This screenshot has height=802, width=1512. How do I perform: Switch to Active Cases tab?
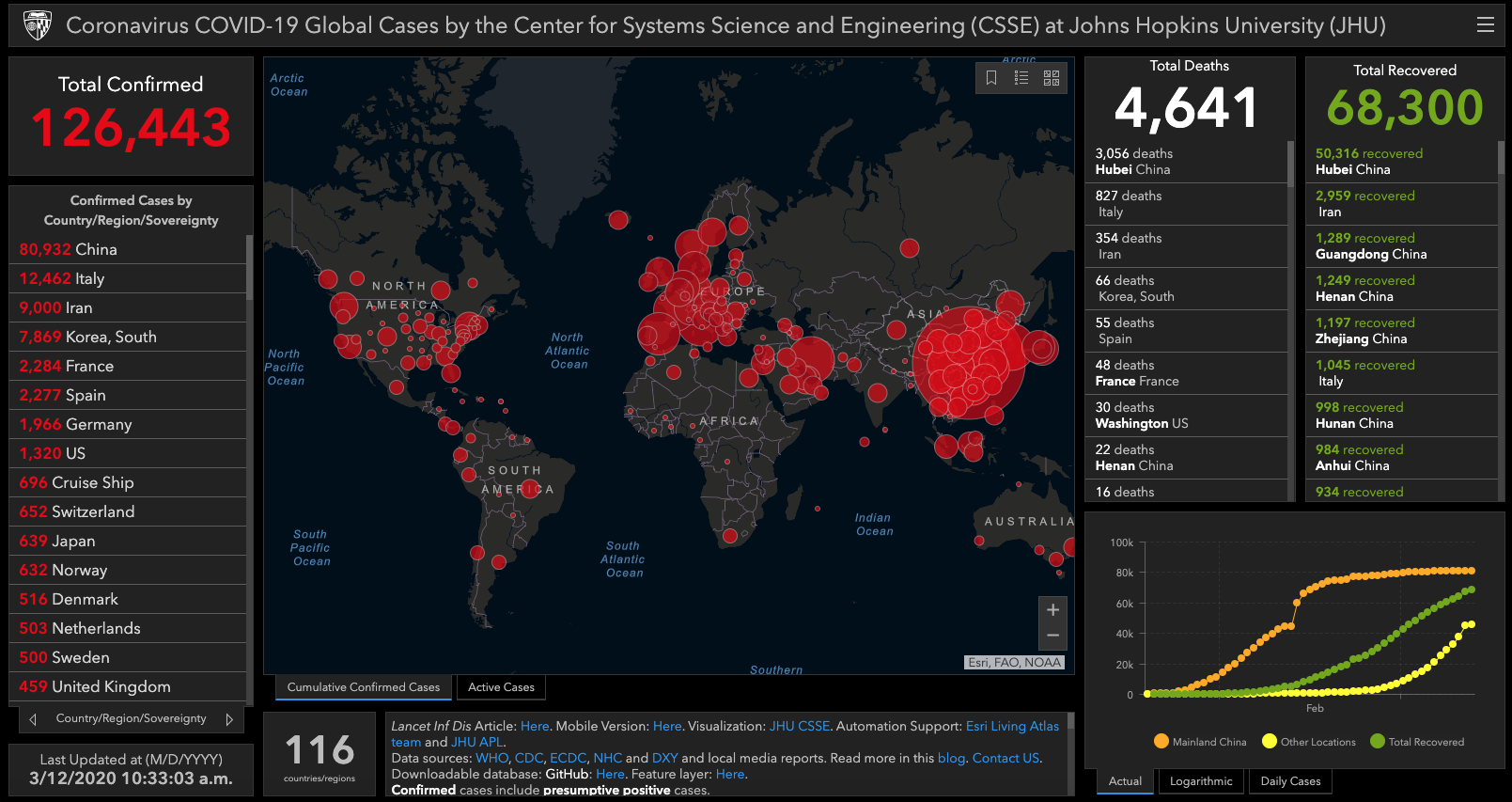coord(501,687)
